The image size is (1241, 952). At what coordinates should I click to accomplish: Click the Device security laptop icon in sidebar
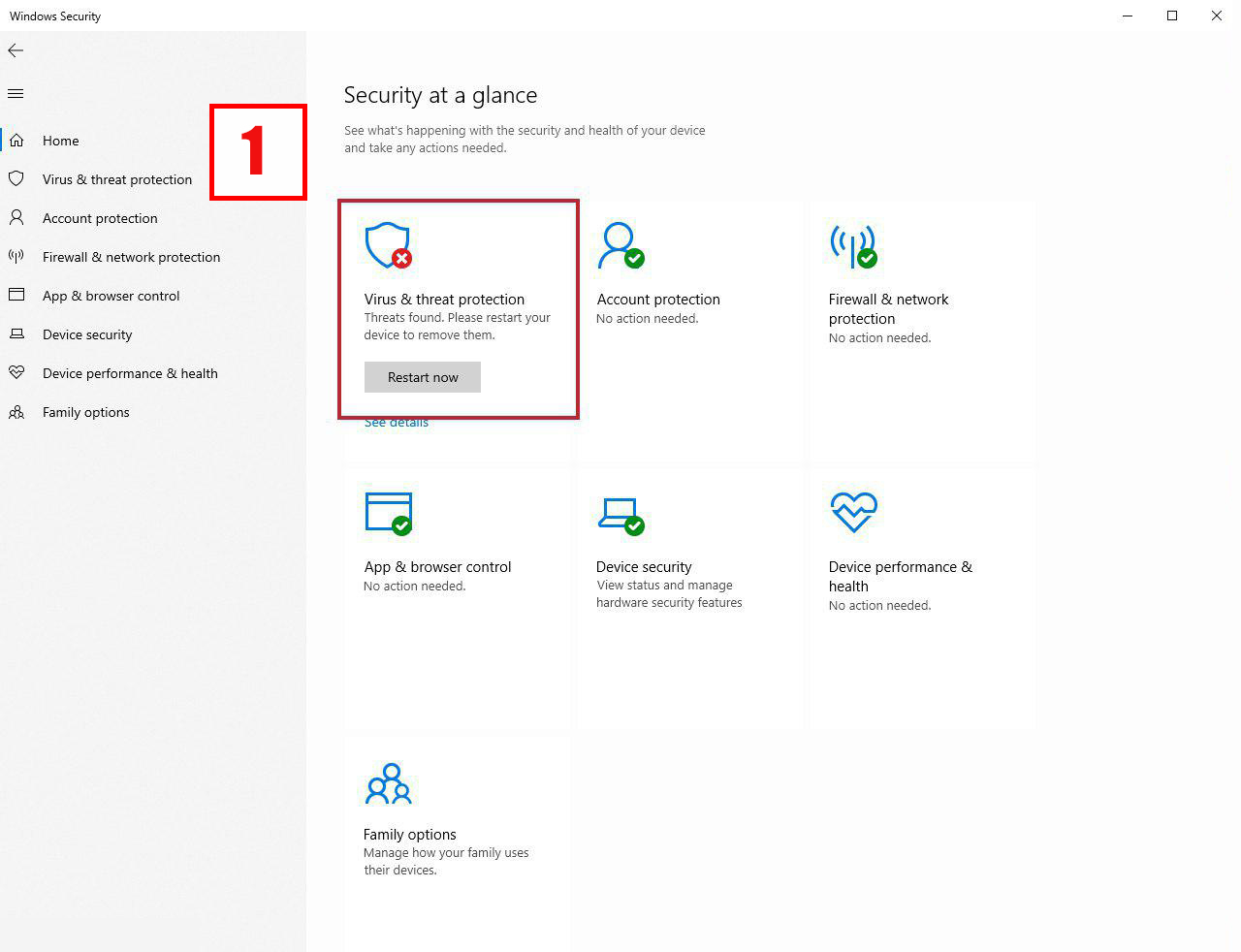(x=16, y=334)
